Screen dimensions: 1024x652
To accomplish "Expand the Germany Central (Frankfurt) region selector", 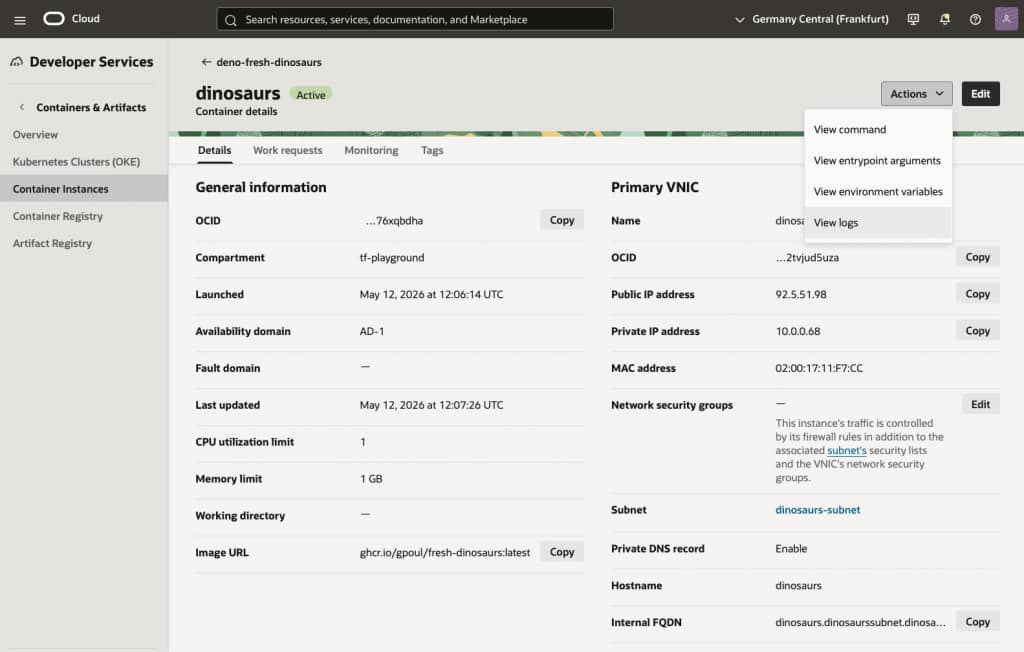I will pos(812,19).
